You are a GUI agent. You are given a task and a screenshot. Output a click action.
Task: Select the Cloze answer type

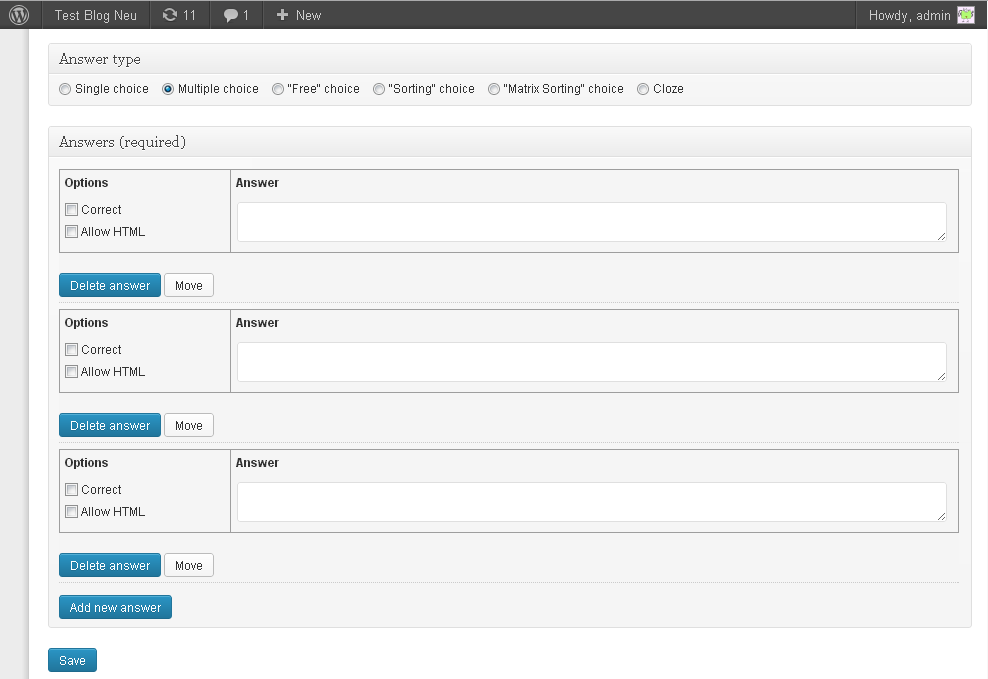(x=643, y=89)
